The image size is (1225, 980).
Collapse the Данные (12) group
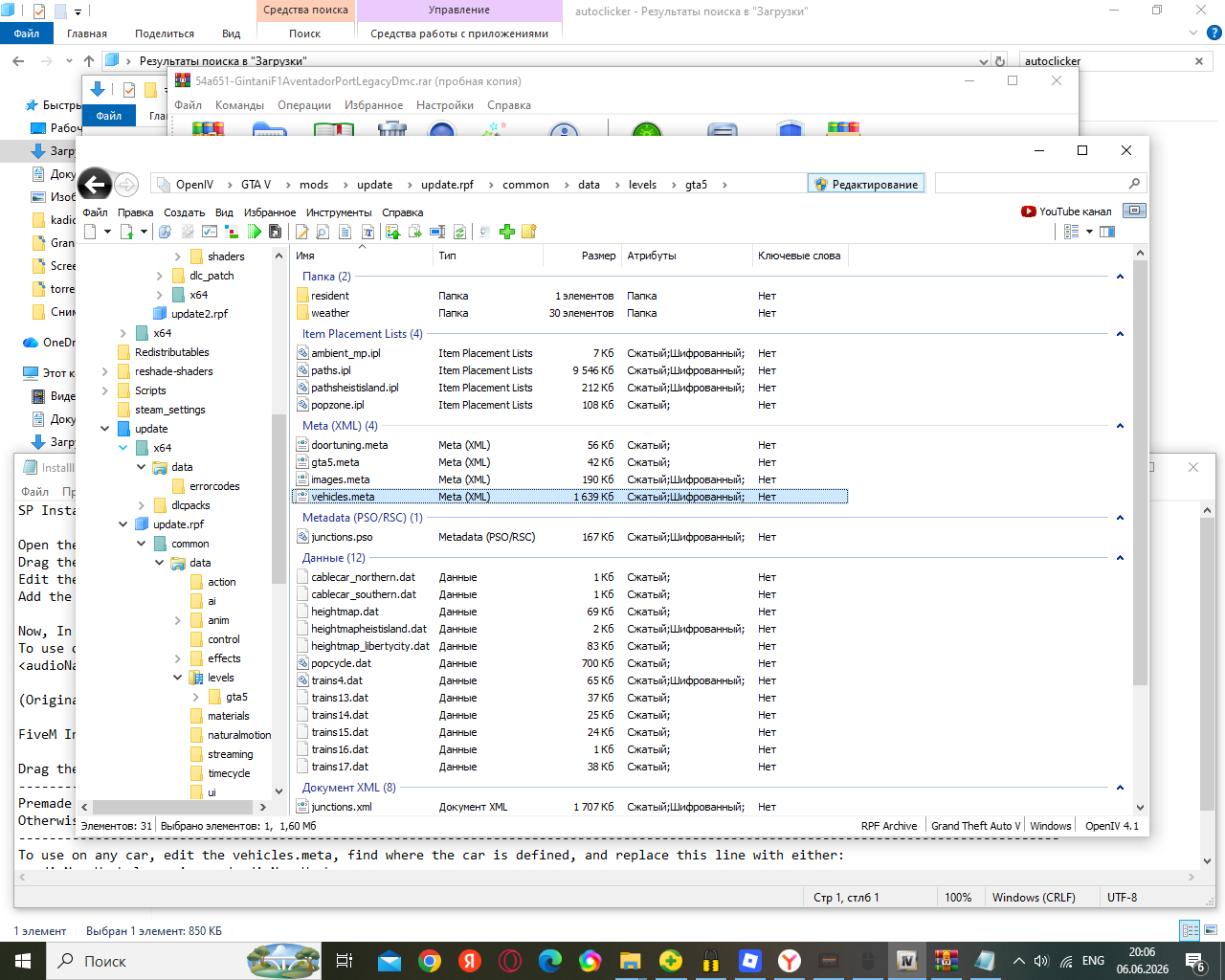[x=1120, y=558]
